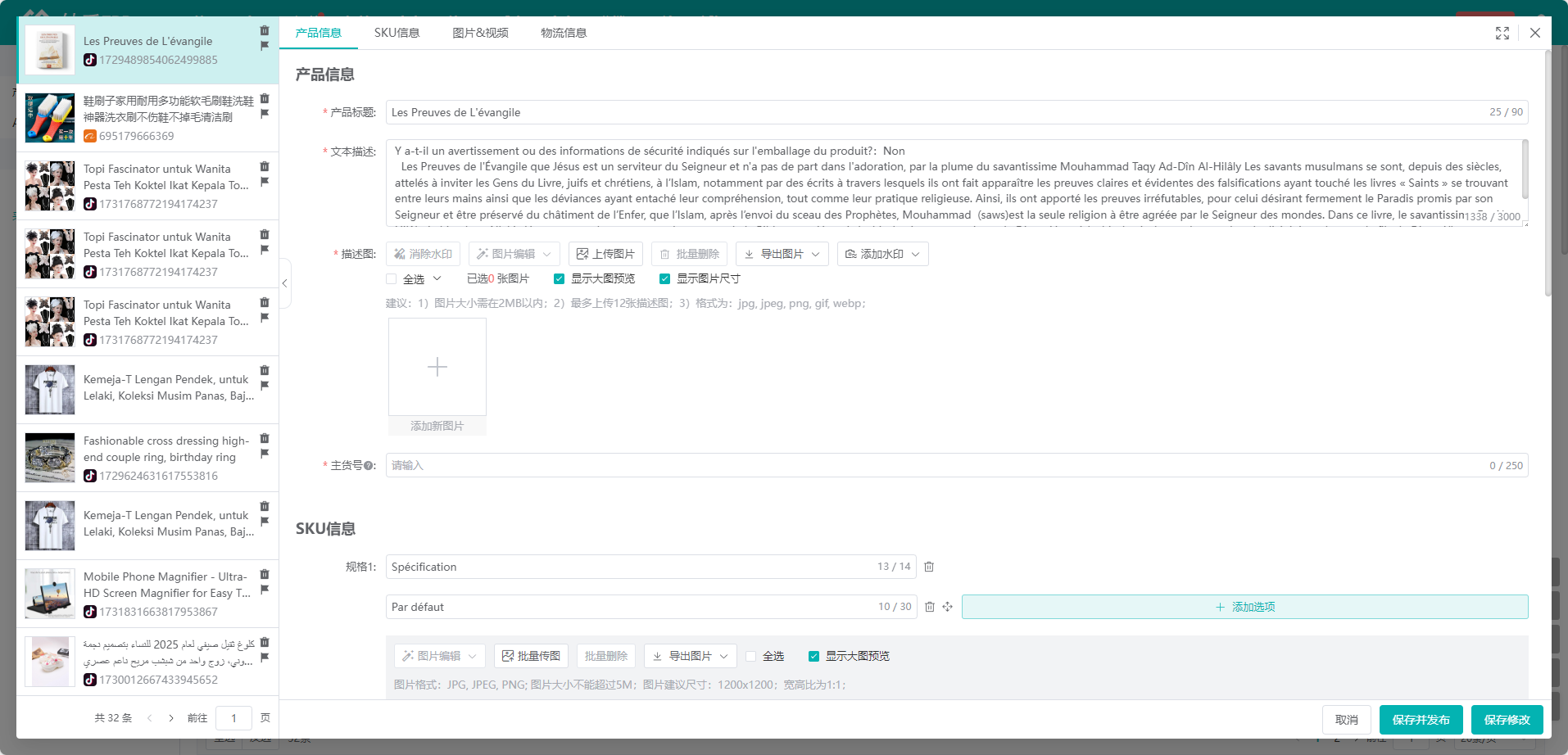
Task: Click 取消 to cancel editing
Action: [x=1347, y=720]
